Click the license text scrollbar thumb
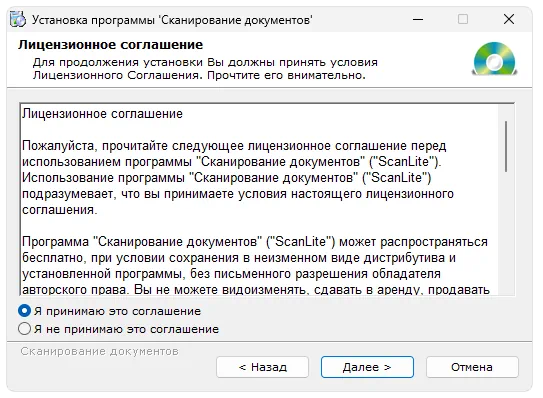 (506, 146)
